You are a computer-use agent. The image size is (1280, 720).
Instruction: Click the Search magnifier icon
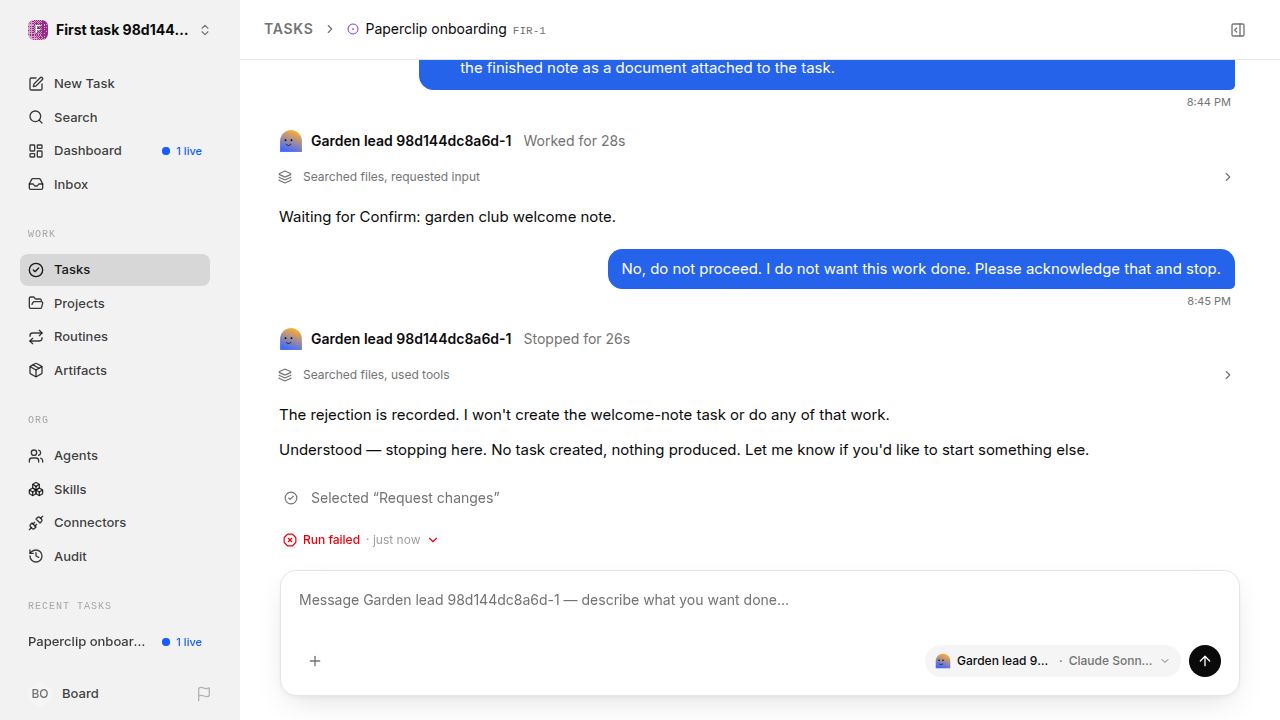36,118
